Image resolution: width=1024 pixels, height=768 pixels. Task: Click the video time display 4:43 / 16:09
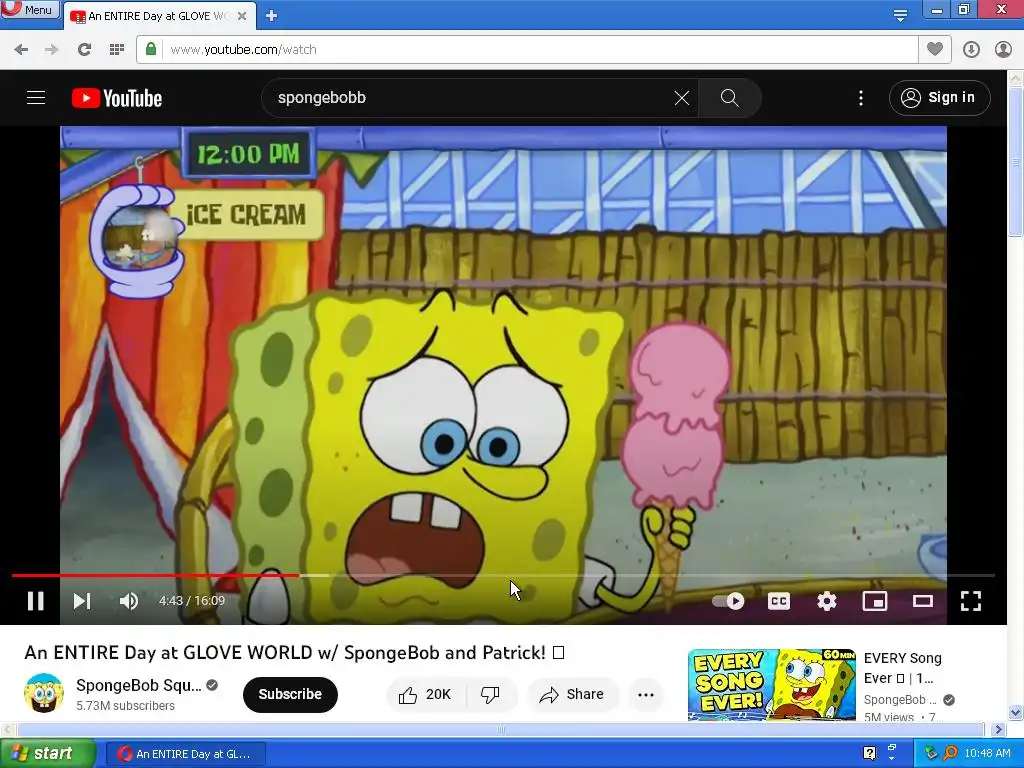[192, 601]
